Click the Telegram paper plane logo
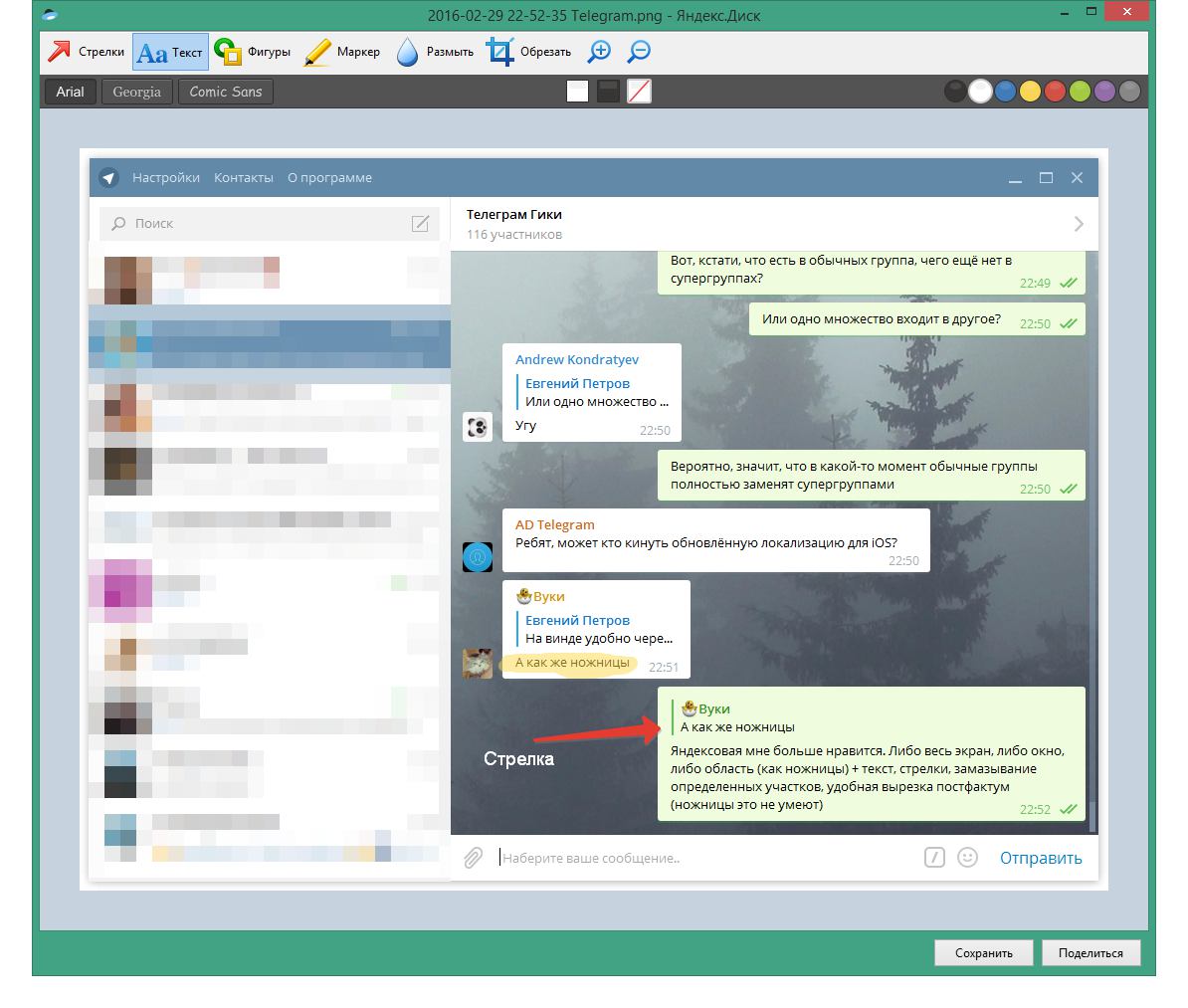The height and width of the screenshot is (1008, 1188). 108,177
